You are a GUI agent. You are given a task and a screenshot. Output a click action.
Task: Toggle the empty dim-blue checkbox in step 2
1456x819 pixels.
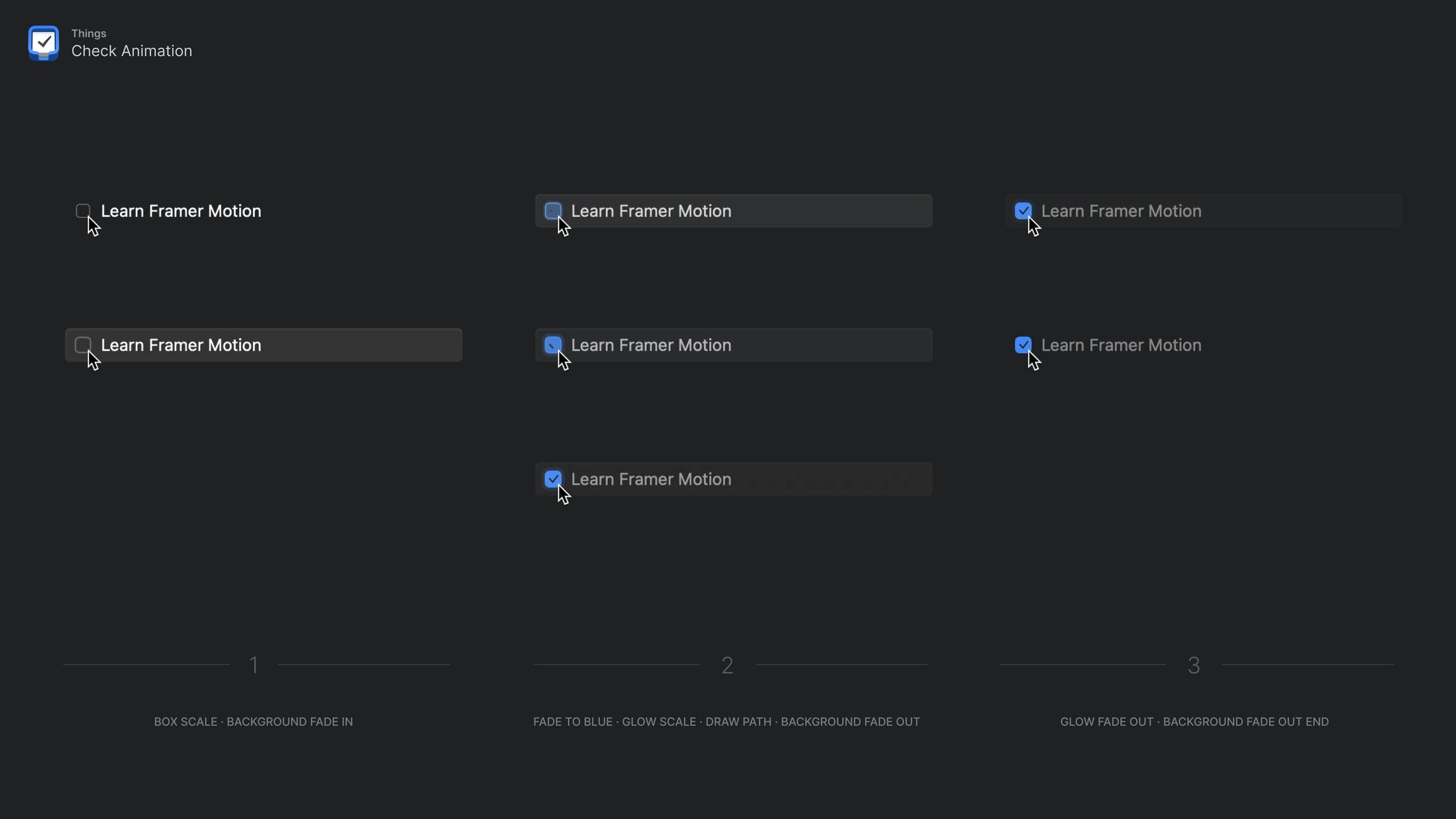pyautogui.click(x=553, y=211)
